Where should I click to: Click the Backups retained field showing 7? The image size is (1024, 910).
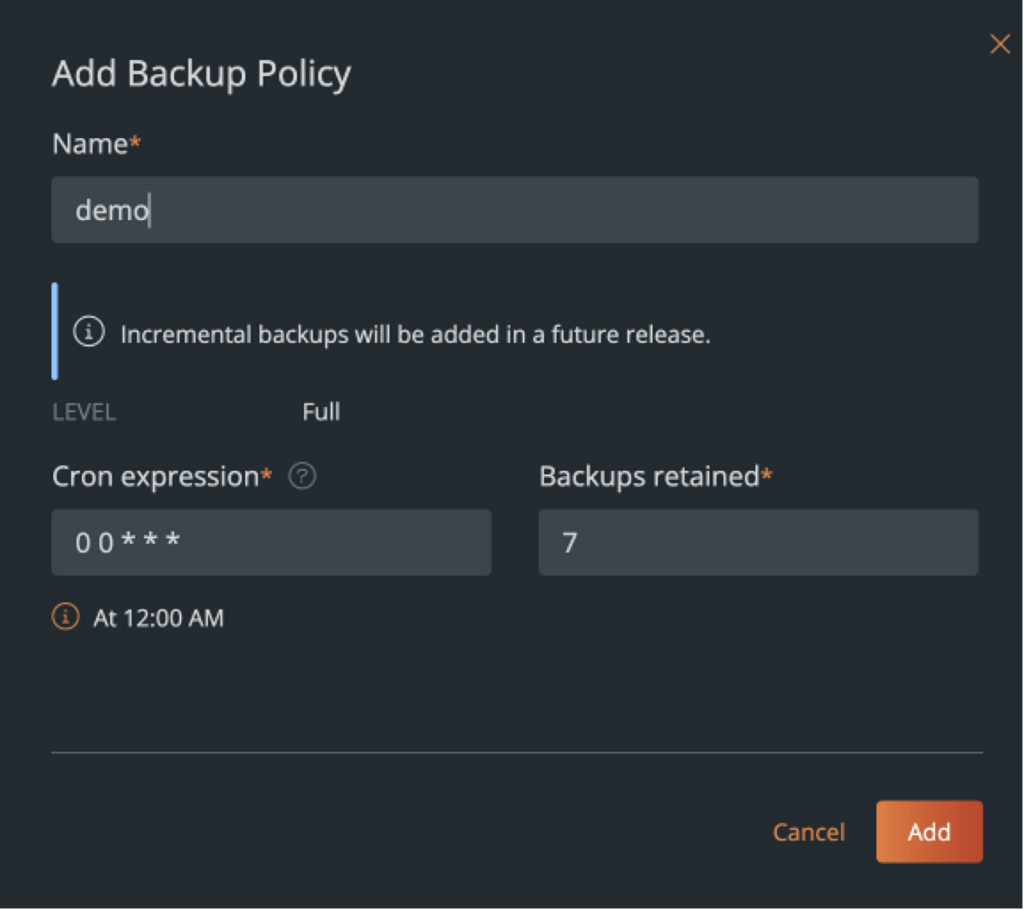click(758, 542)
